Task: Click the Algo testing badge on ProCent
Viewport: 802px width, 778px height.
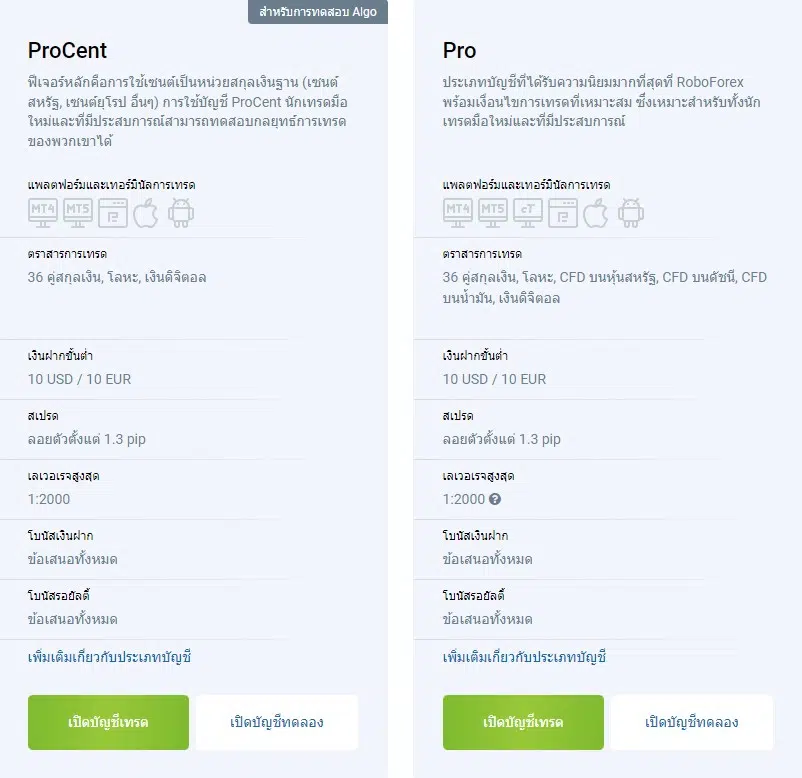Action: coord(318,12)
